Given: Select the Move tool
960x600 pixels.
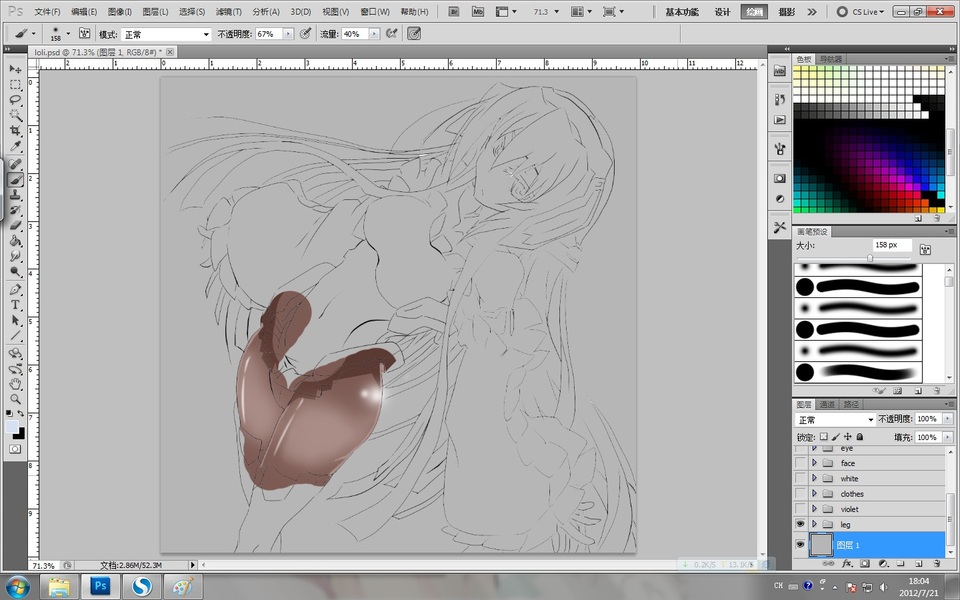Looking at the screenshot, I should (x=16, y=69).
